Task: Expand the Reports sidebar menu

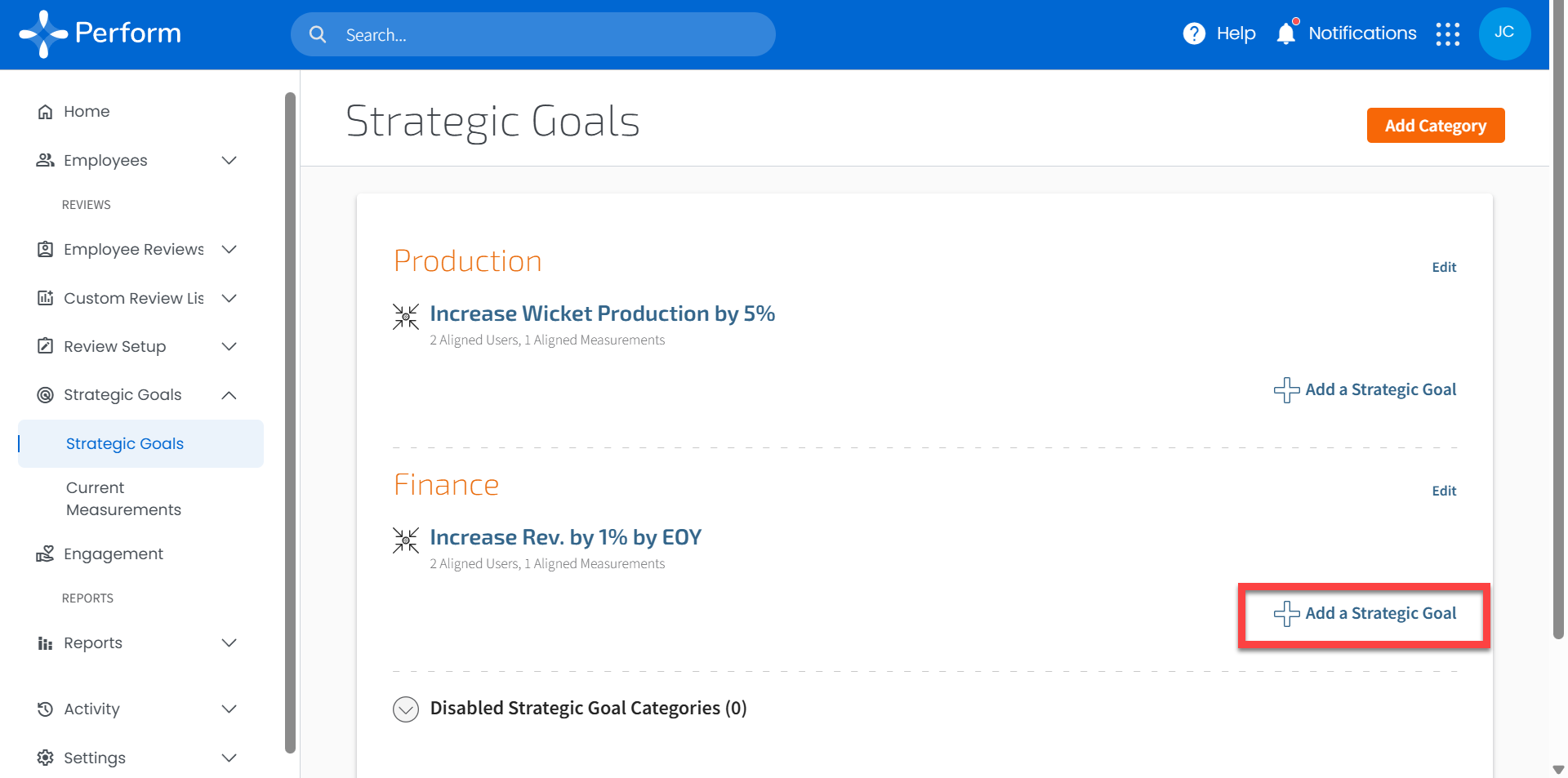Action: point(229,643)
